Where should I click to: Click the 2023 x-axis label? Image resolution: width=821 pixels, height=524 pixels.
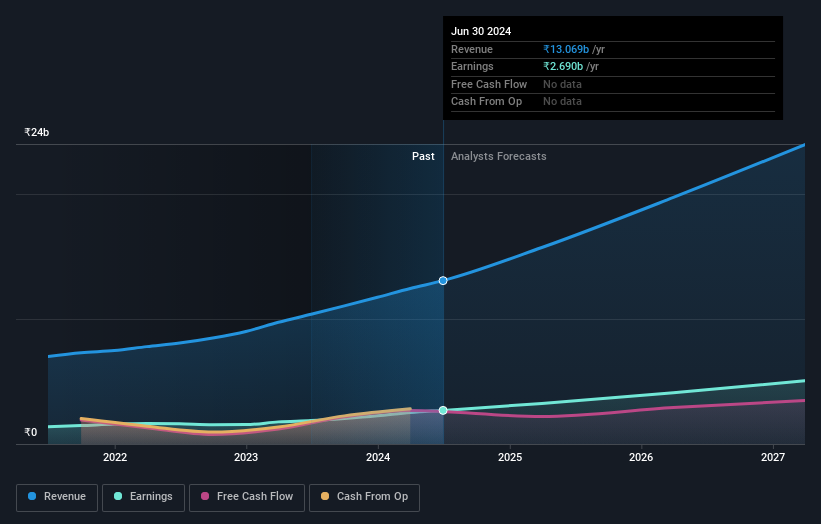tap(246, 457)
